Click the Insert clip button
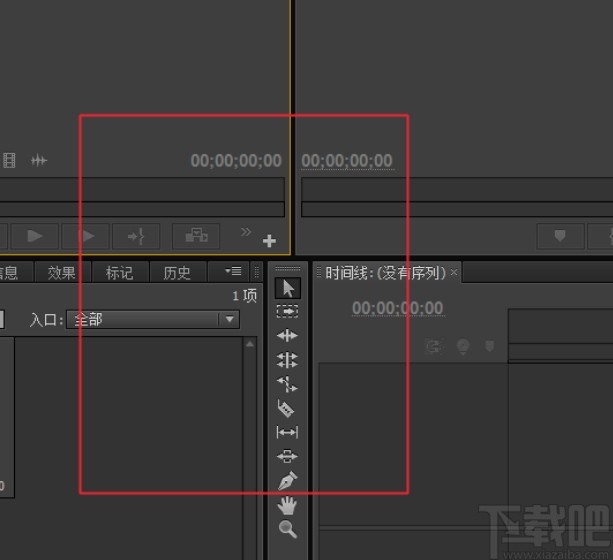This screenshot has width=613, height=560. pyautogui.click(x=196, y=236)
